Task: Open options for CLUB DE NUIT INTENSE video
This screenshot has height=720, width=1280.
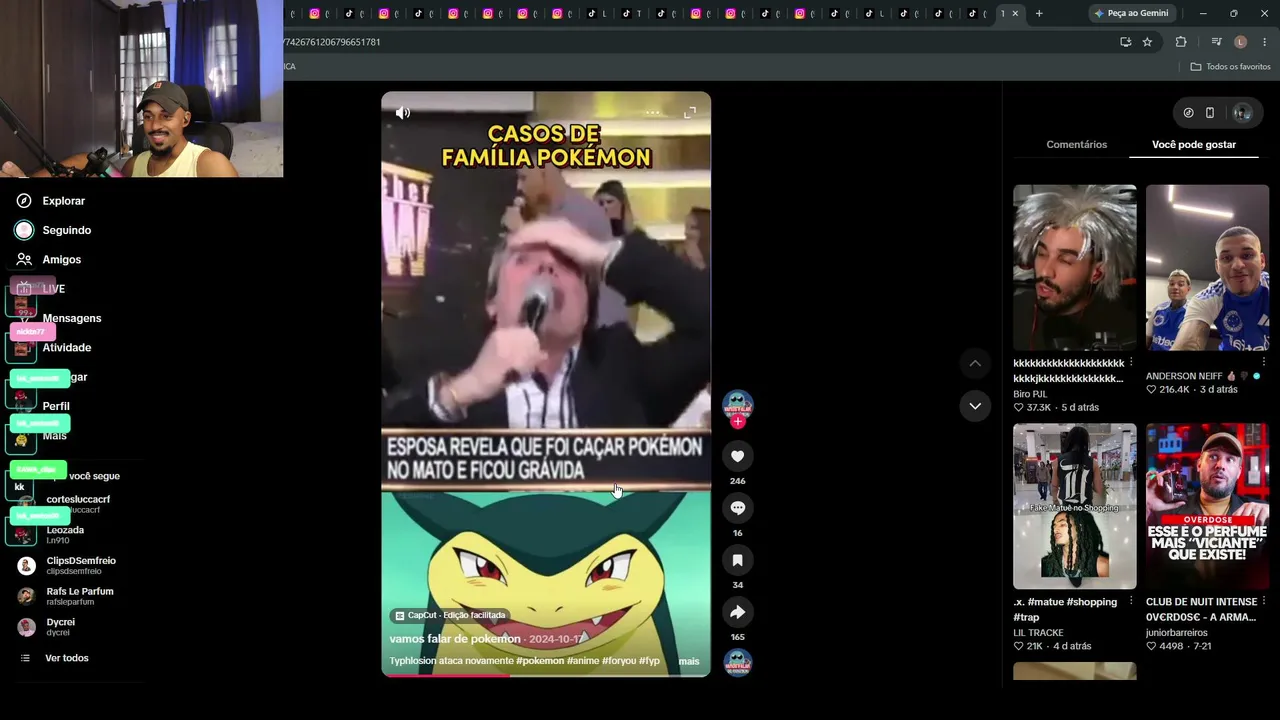Action: (1264, 601)
